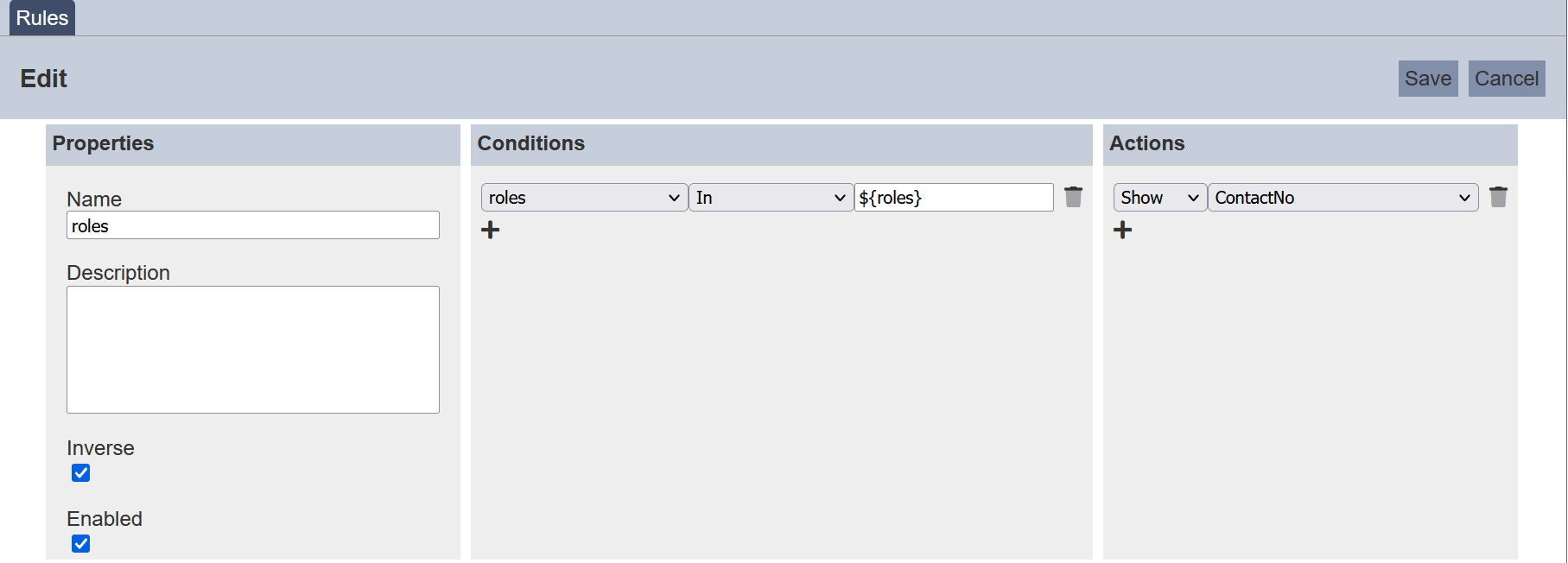Screen dimensions: 1568x563
Task: Click the Conditions panel header
Action: [x=531, y=143]
